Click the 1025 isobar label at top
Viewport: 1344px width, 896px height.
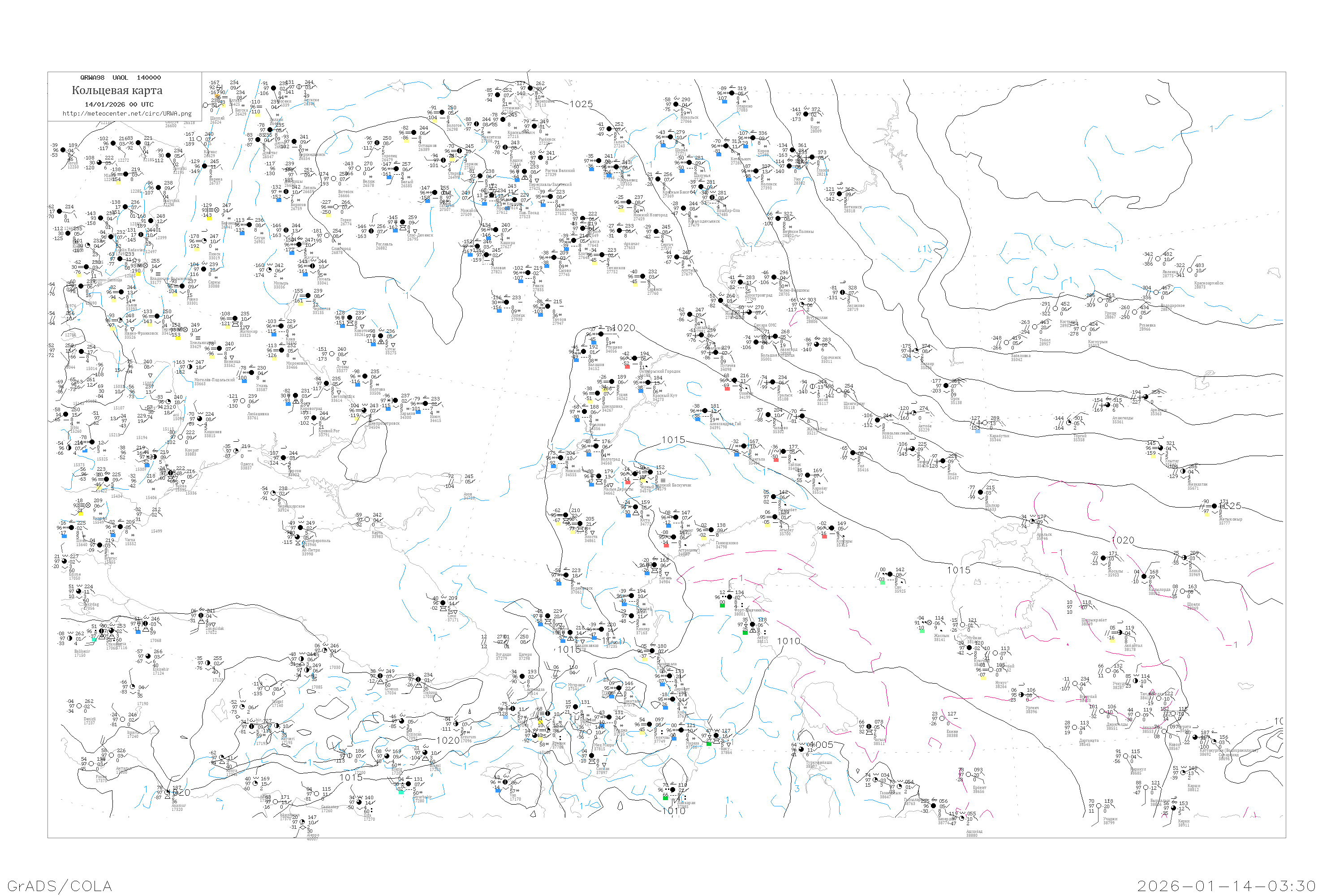[x=581, y=104]
